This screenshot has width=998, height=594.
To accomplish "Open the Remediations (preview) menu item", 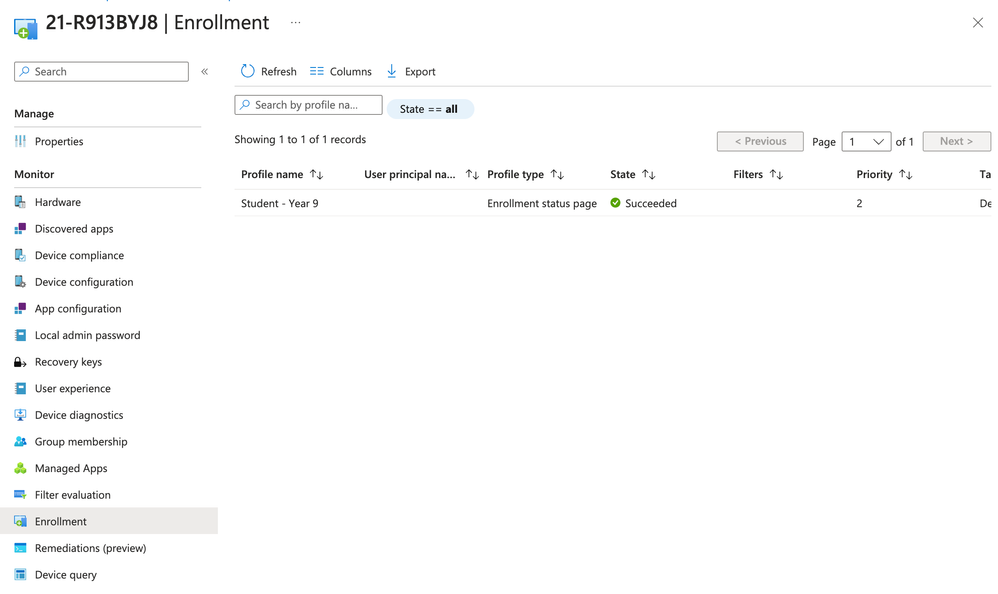I will click(x=90, y=548).
